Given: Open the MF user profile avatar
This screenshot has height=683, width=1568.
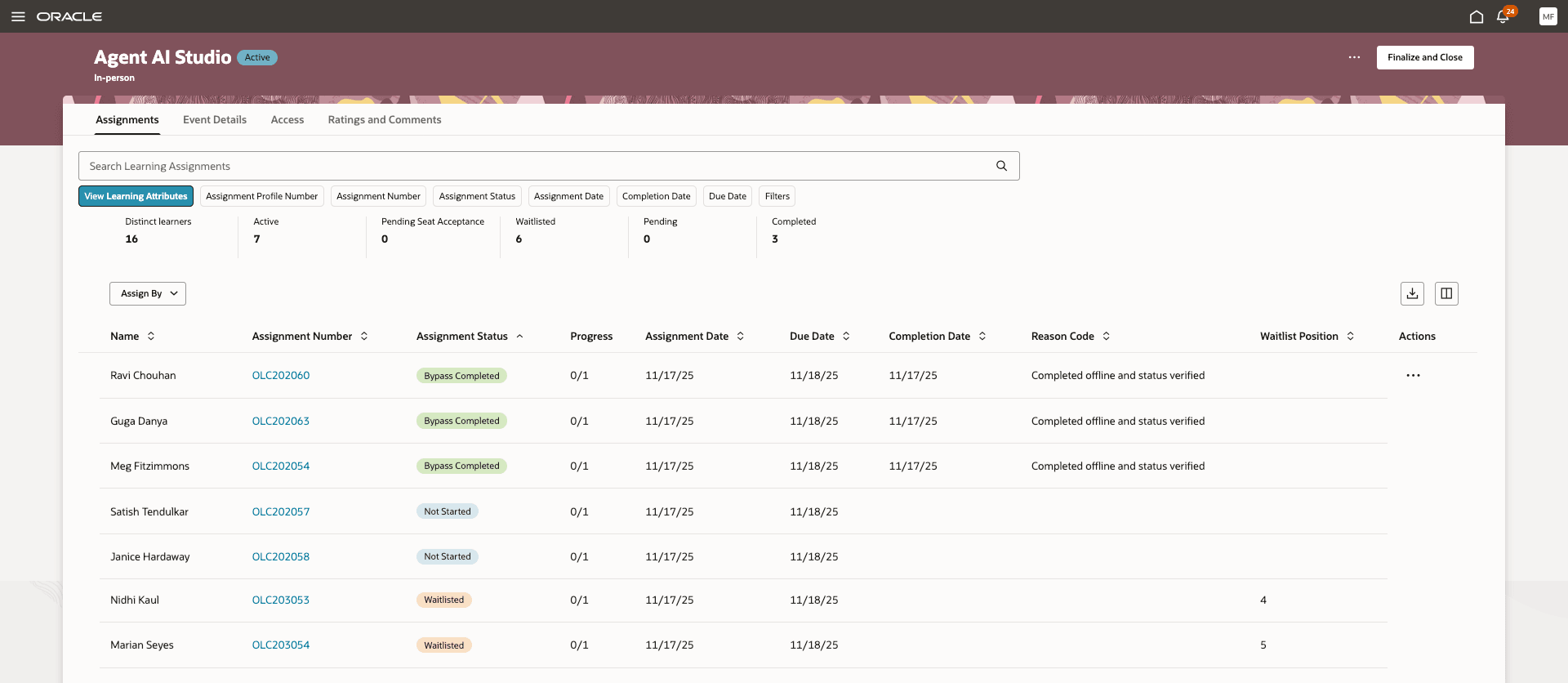Looking at the screenshot, I should pyautogui.click(x=1548, y=16).
